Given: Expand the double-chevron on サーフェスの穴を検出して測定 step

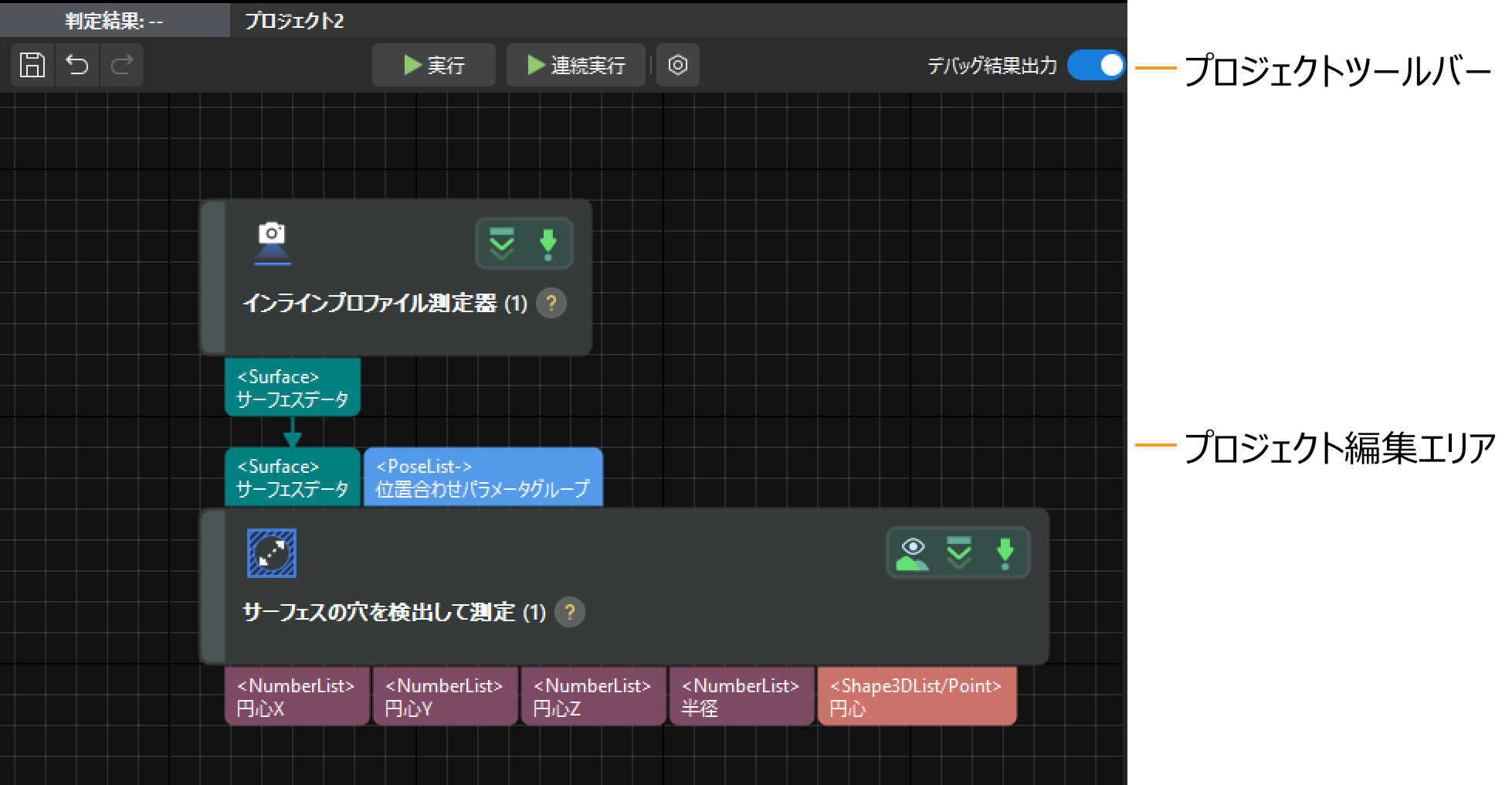Looking at the screenshot, I should [x=959, y=553].
